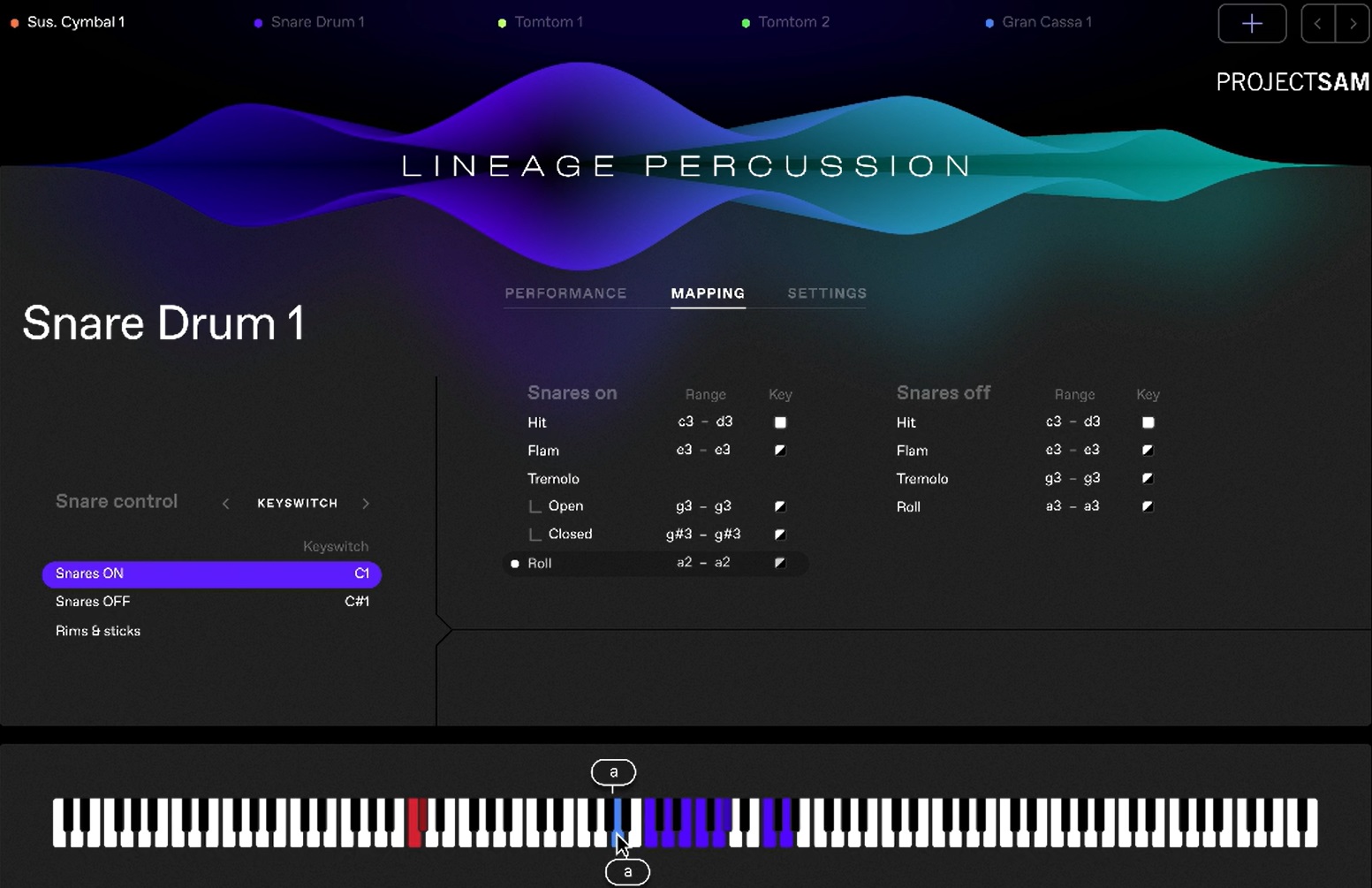
Task: Click the bullet icon next to the Roll articulation
Action: pos(515,564)
